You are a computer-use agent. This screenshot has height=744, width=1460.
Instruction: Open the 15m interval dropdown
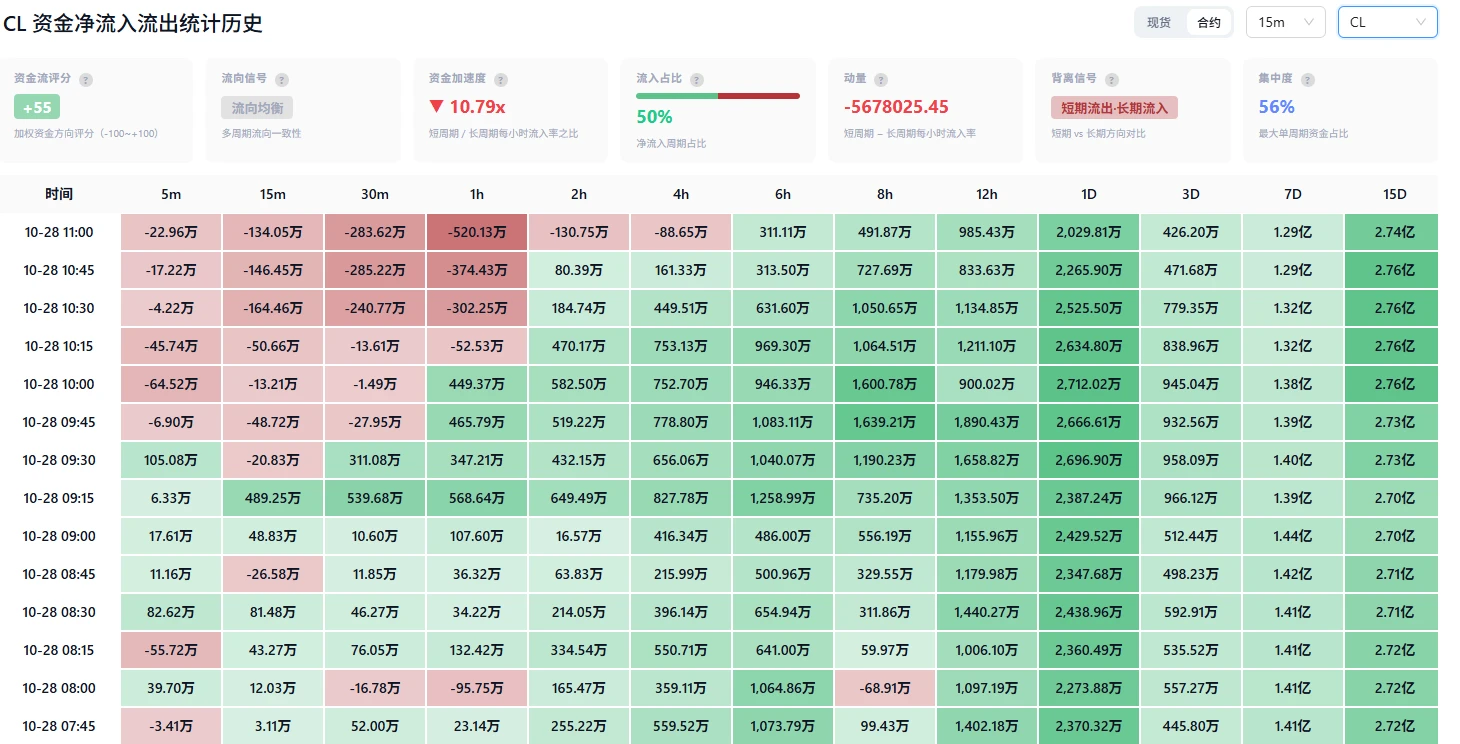(1286, 22)
